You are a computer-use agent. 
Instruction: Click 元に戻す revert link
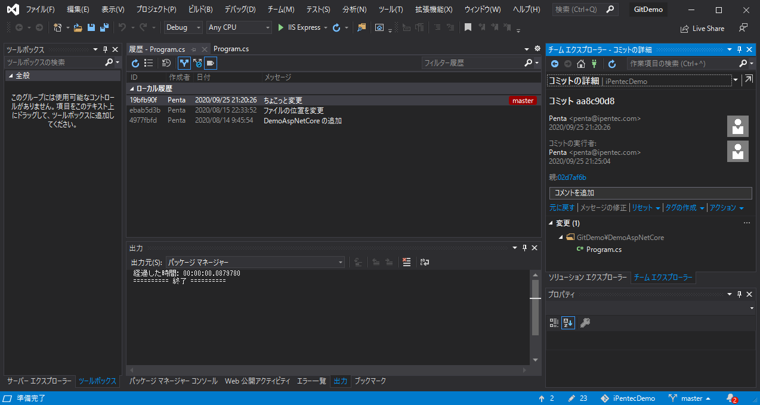click(562, 208)
